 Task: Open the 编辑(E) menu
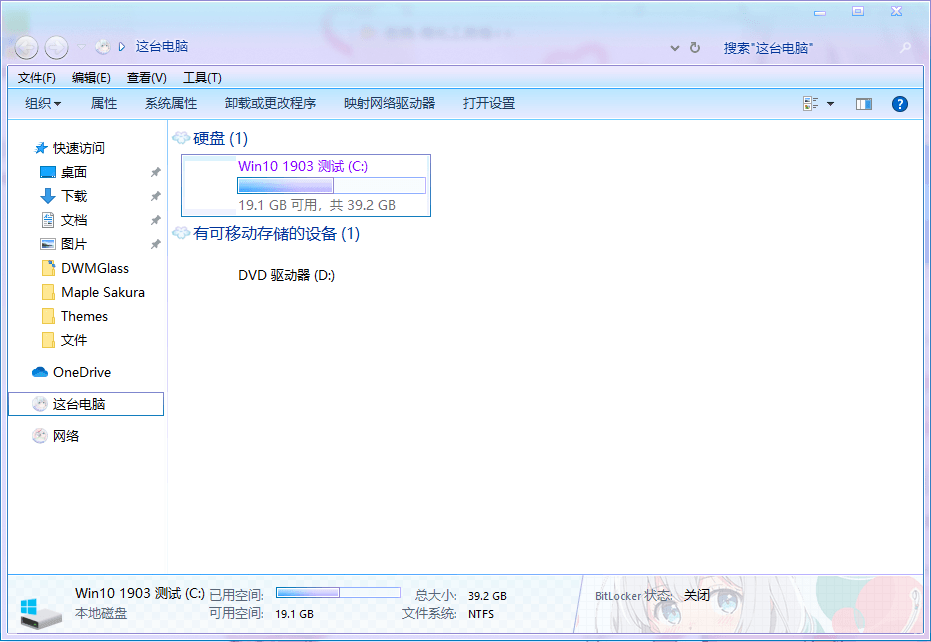click(91, 78)
